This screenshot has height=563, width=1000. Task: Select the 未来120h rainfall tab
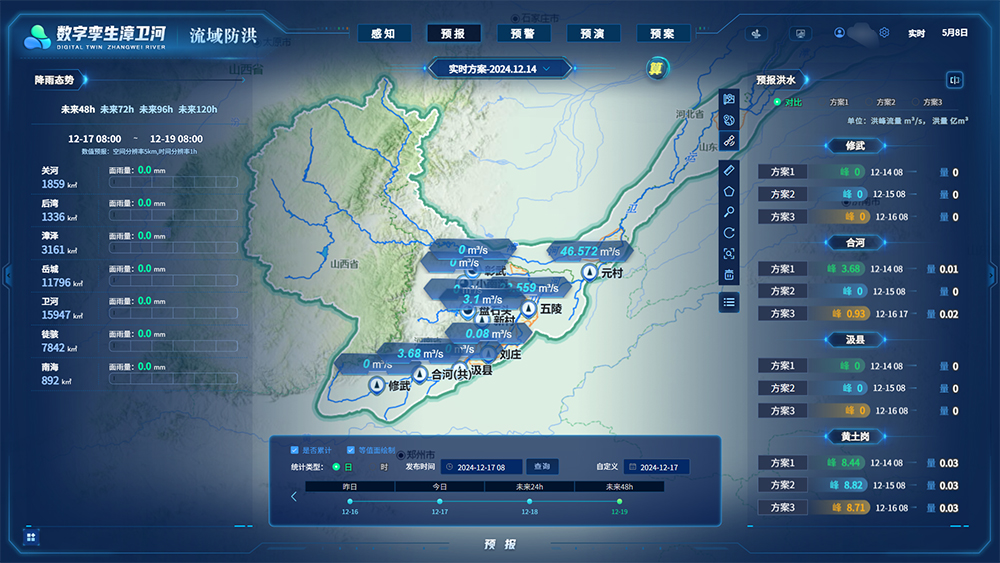click(x=198, y=110)
